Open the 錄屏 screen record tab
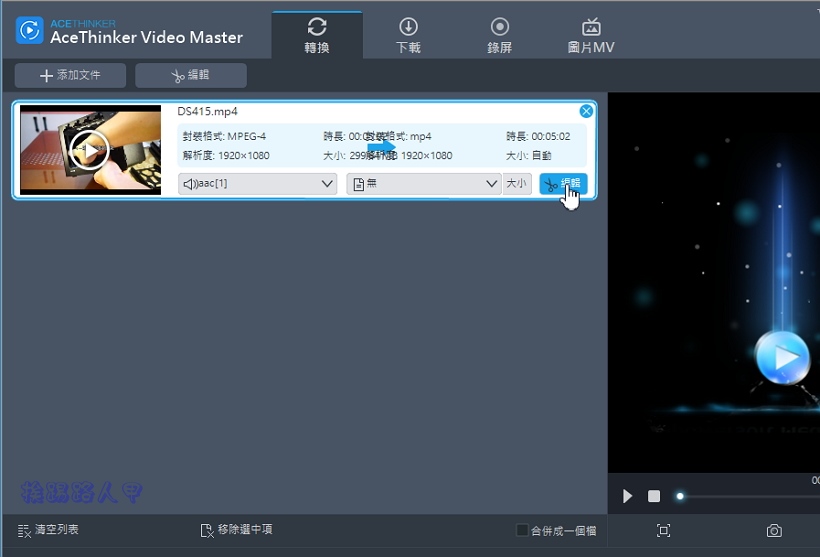This screenshot has width=820, height=557. (499, 35)
